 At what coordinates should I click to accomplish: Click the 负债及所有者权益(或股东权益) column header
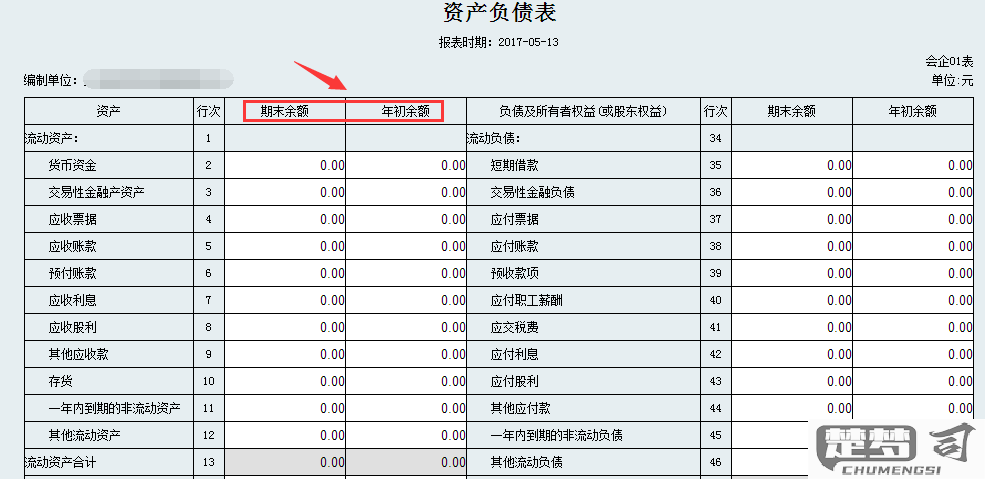tap(583, 111)
